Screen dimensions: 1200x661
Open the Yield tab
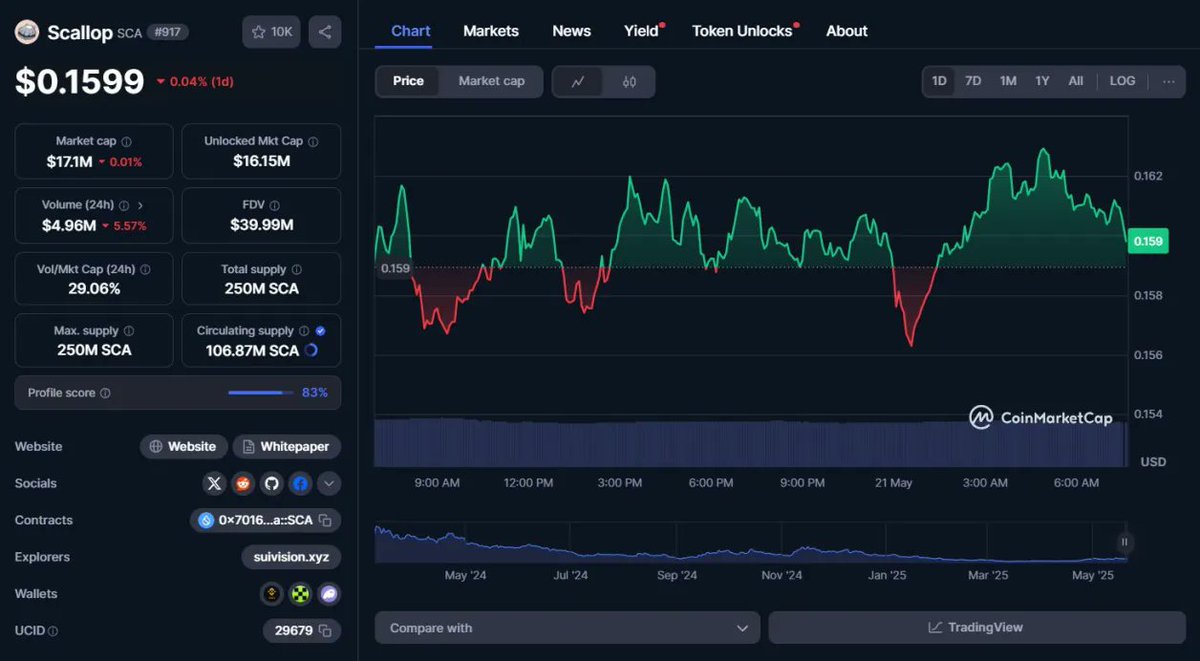[643, 31]
